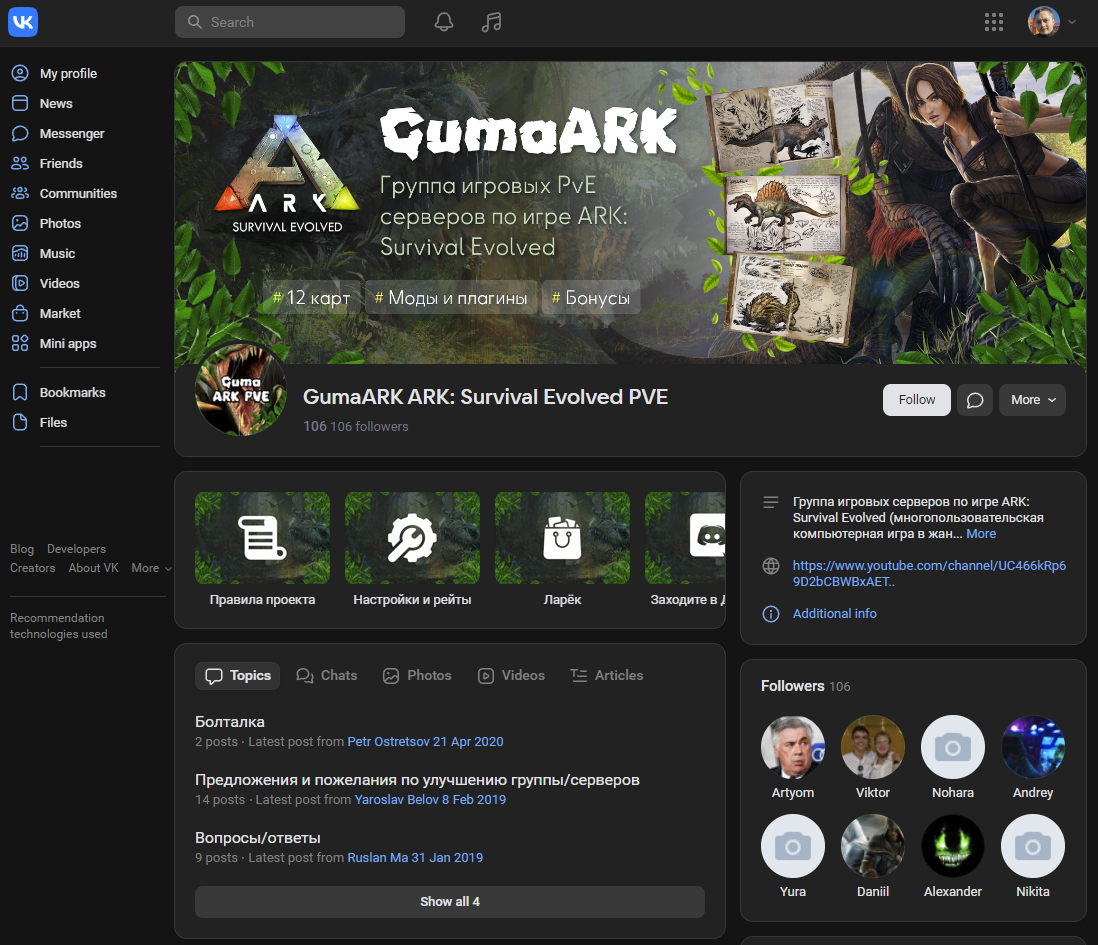The image size is (1098, 945).
Task: Expand description with More link
Action: pos(981,533)
